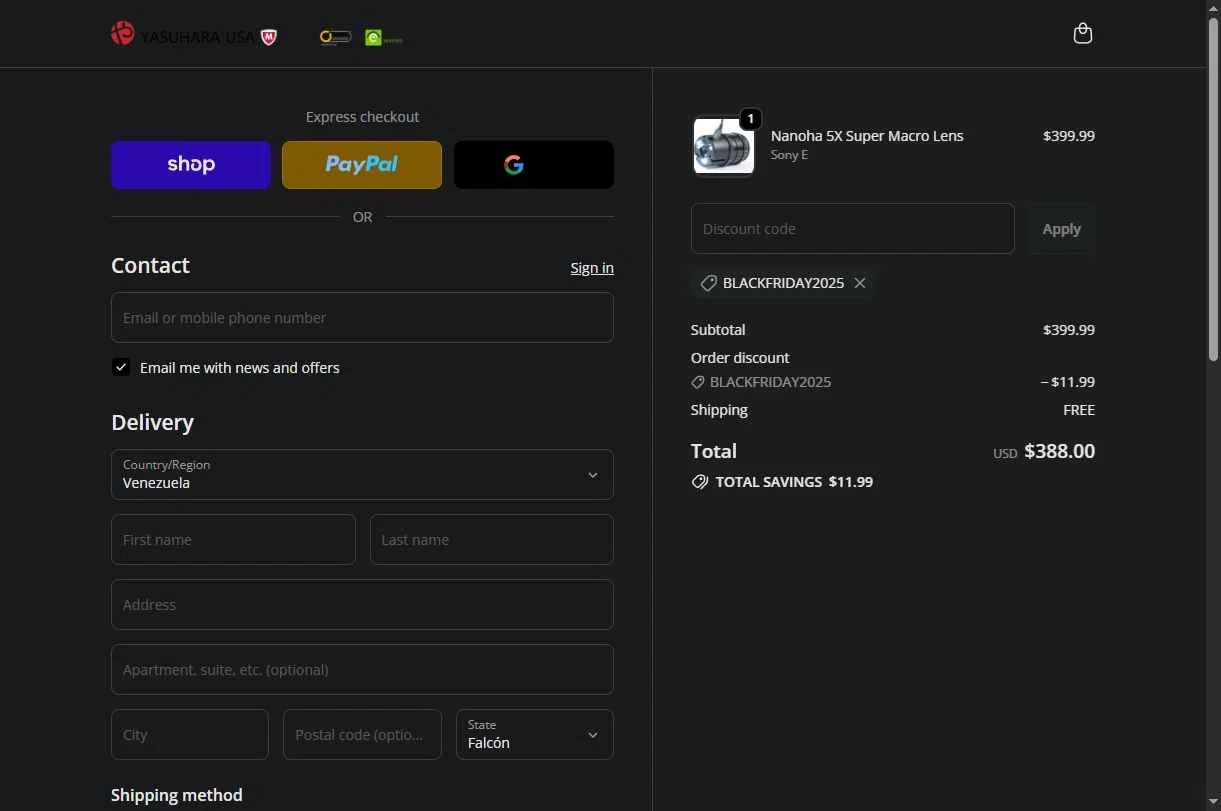Open the shopping bag cart icon
The height and width of the screenshot is (811, 1221).
[x=1082, y=34]
